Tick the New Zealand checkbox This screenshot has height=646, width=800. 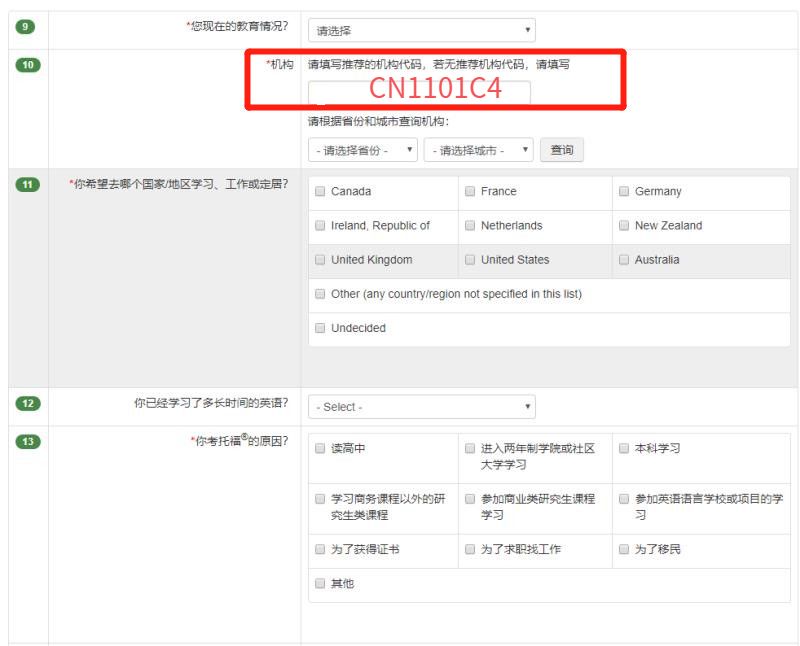(x=624, y=226)
